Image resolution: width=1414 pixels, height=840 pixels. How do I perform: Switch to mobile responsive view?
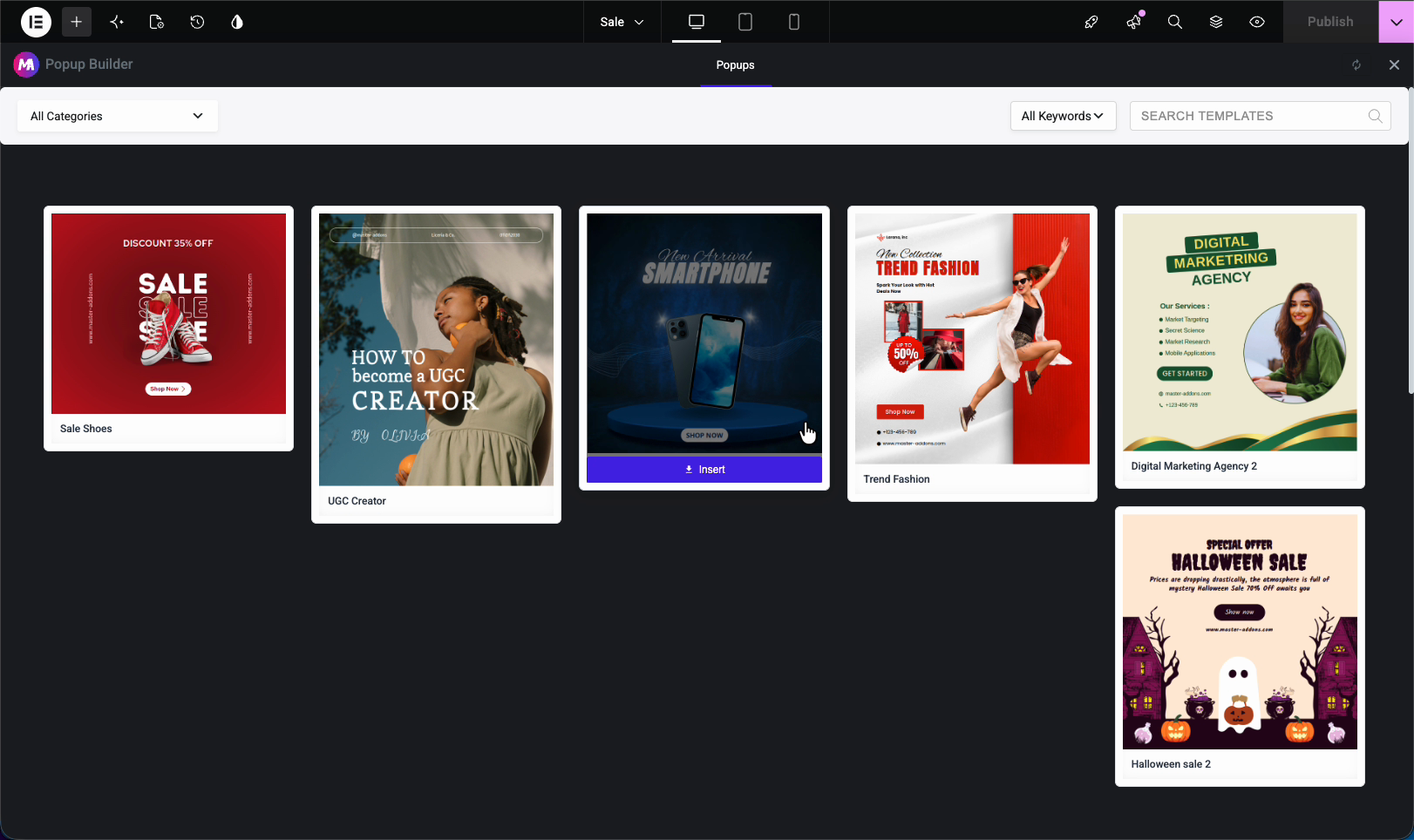(x=794, y=22)
